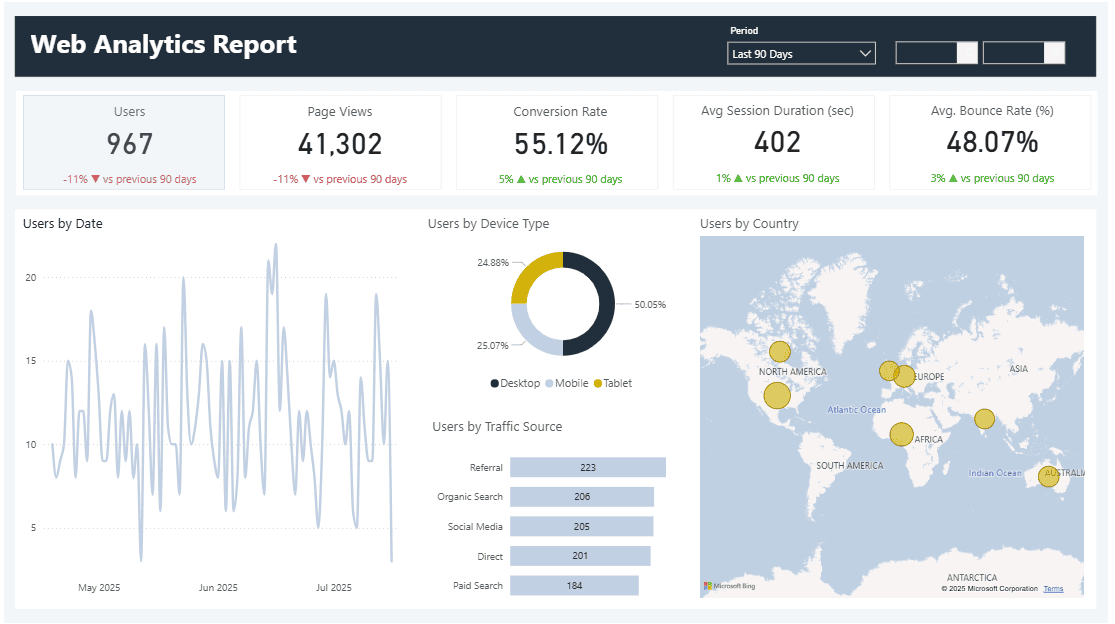
Task: Click the Avg. Bounce Rate card
Action: (991, 142)
